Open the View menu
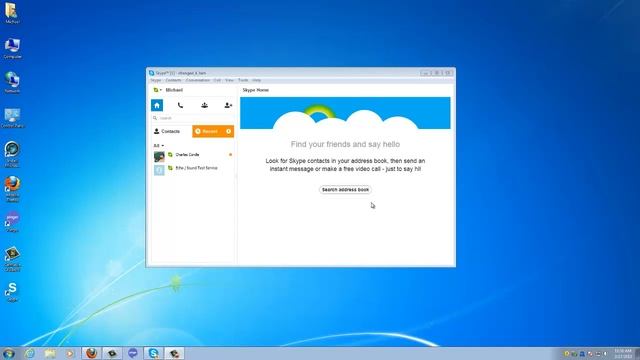The height and width of the screenshot is (360, 640). 229,80
